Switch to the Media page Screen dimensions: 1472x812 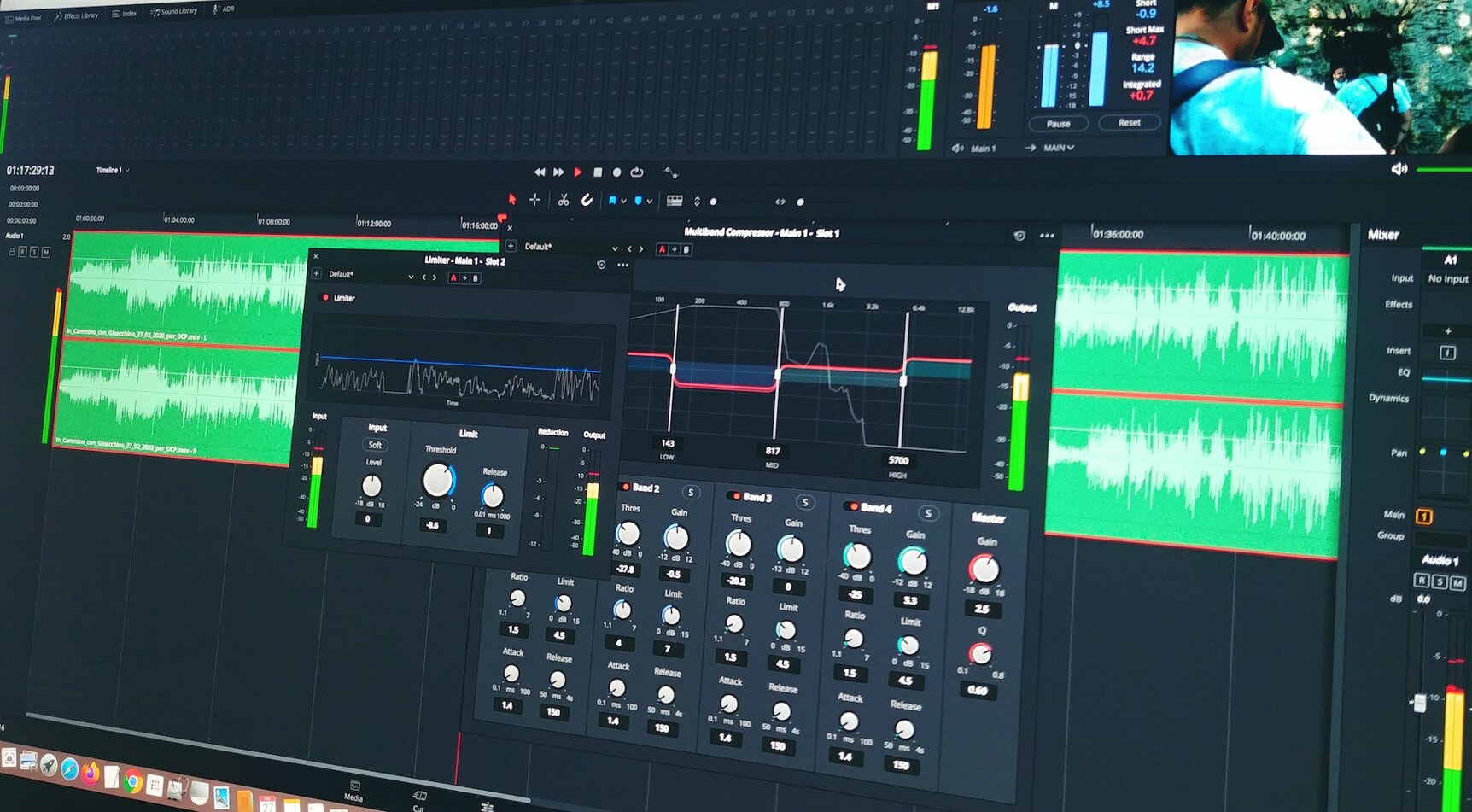(x=353, y=790)
